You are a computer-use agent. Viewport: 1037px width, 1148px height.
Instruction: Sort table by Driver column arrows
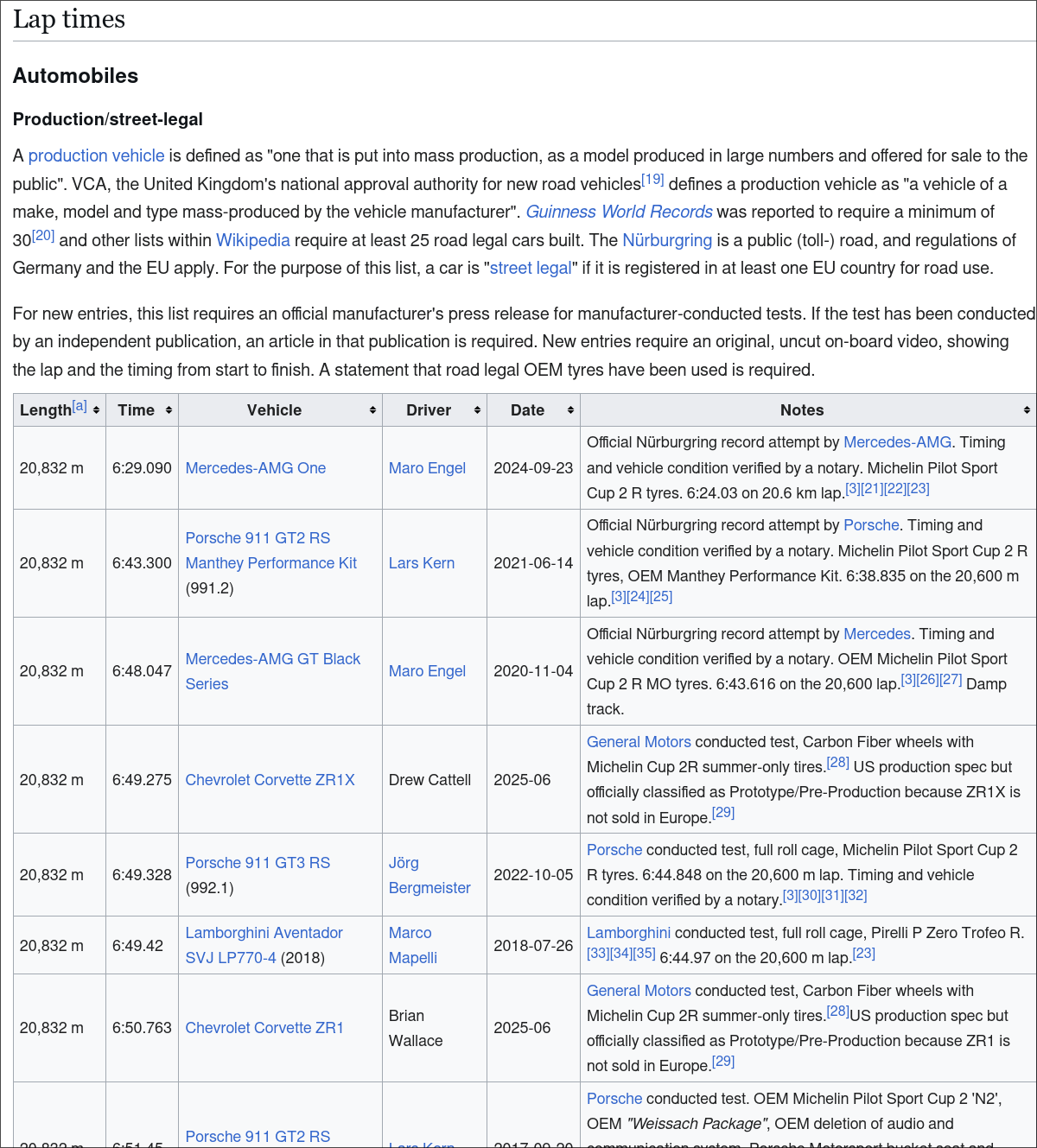pyautogui.click(x=477, y=410)
